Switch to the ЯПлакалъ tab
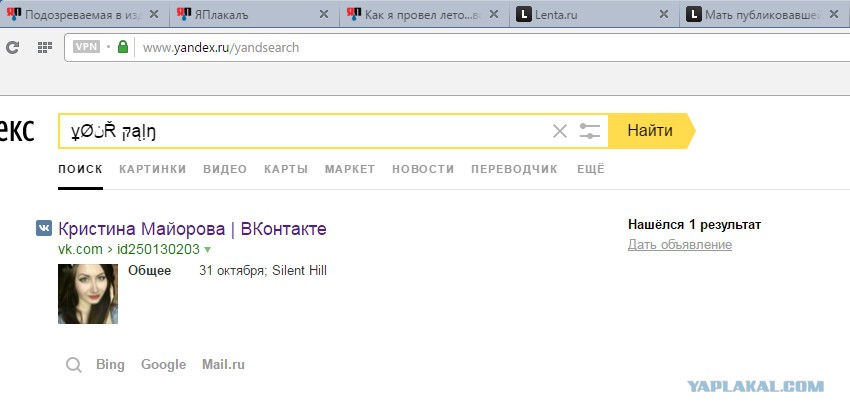The width and height of the screenshot is (850, 416). (255, 15)
